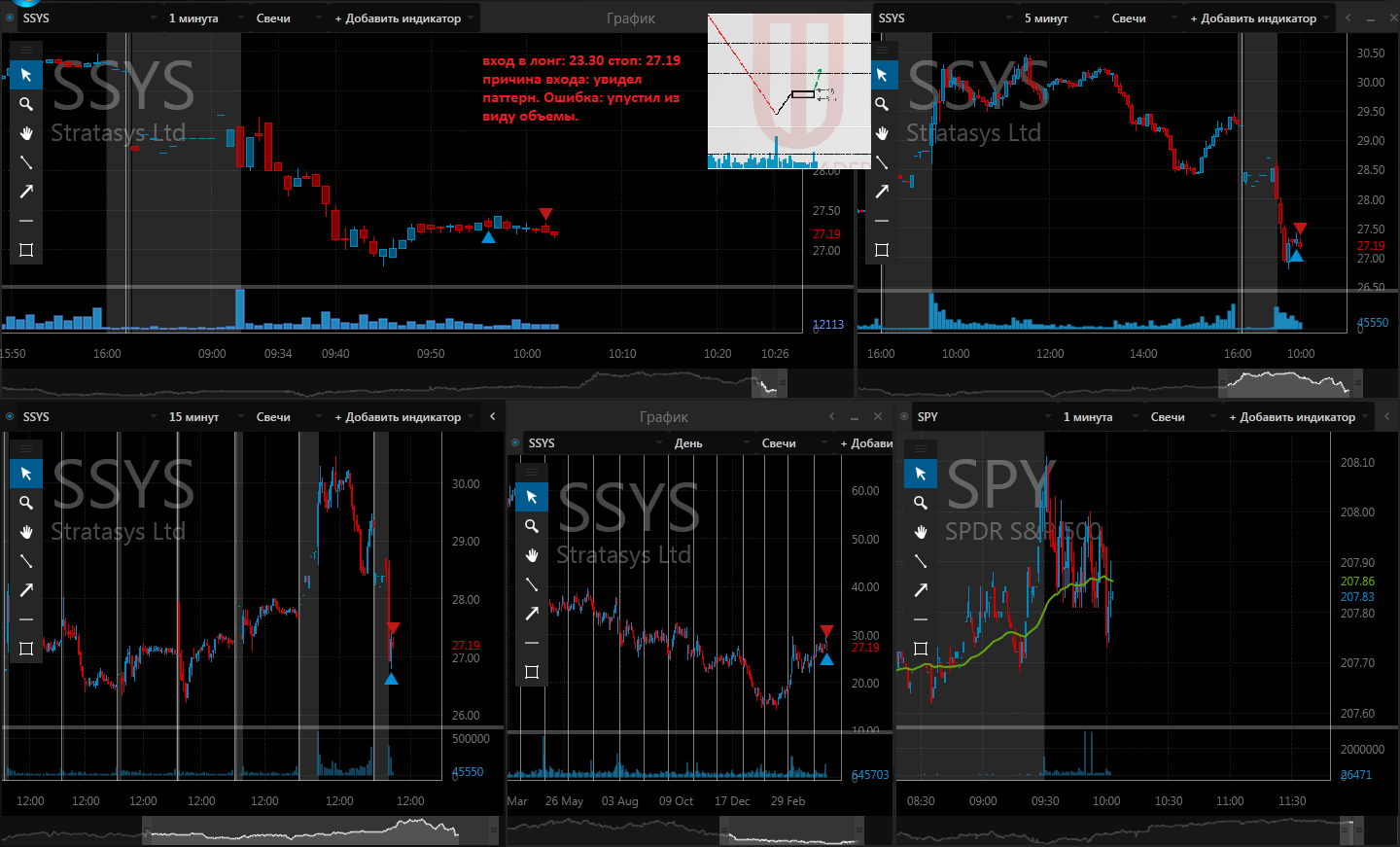Activate the pointer cursor tool in the SPY chart
This screenshot has width=1400, height=847.
click(x=921, y=474)
